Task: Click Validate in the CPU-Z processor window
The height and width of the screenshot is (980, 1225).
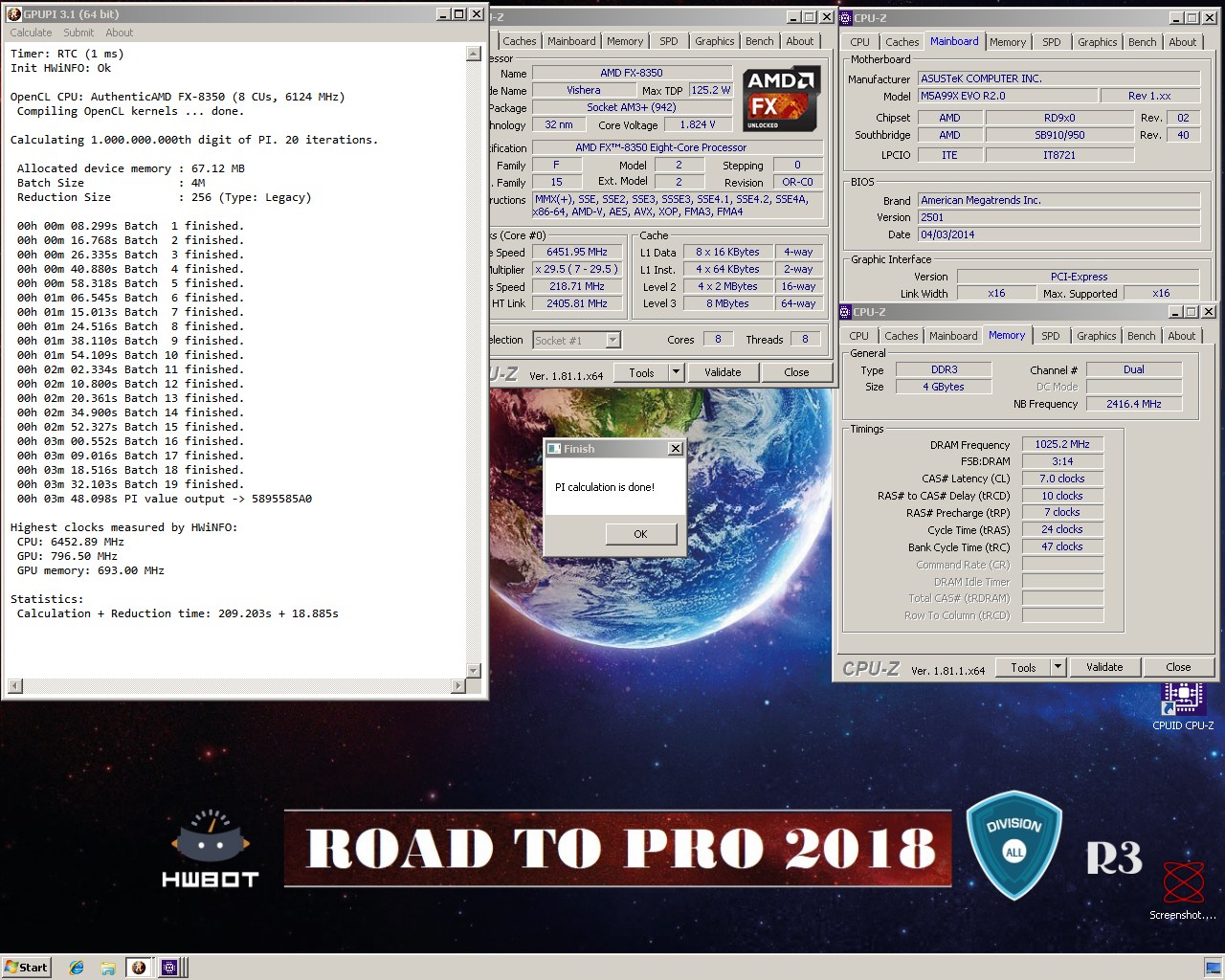Action: pos(723,372)
